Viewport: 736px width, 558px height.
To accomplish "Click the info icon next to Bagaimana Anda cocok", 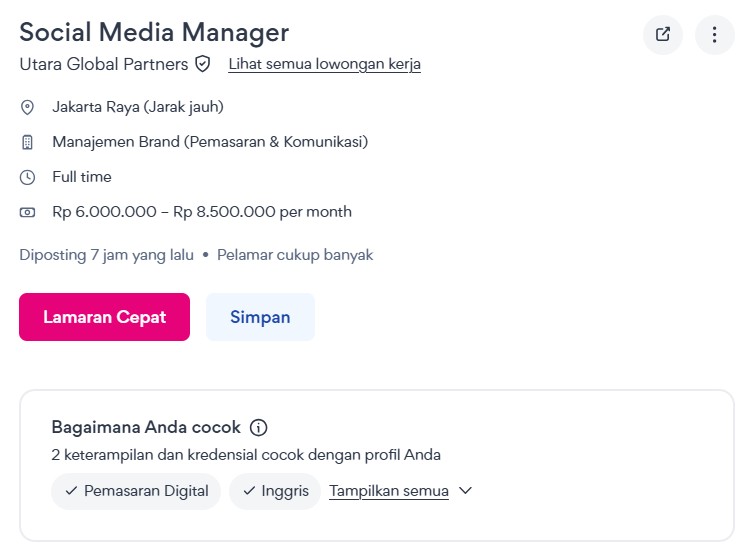I will 258,428.
